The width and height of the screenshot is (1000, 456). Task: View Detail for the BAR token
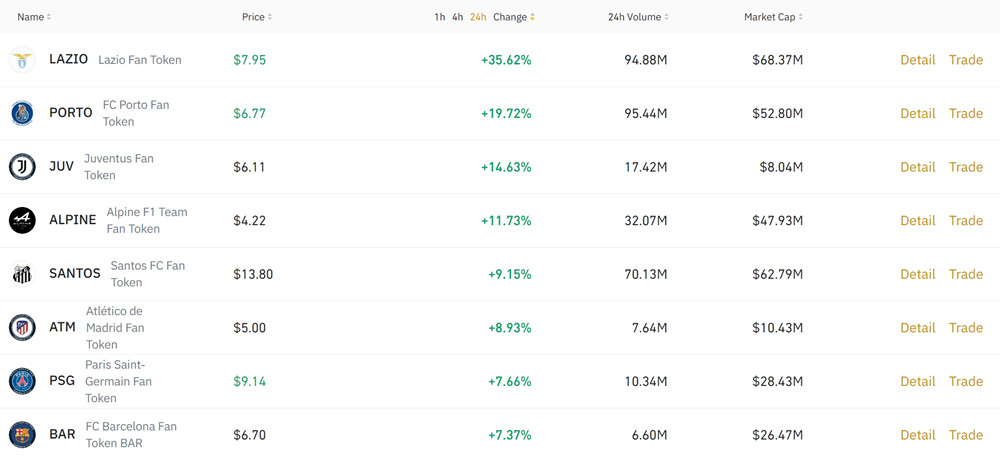(918, 435)
